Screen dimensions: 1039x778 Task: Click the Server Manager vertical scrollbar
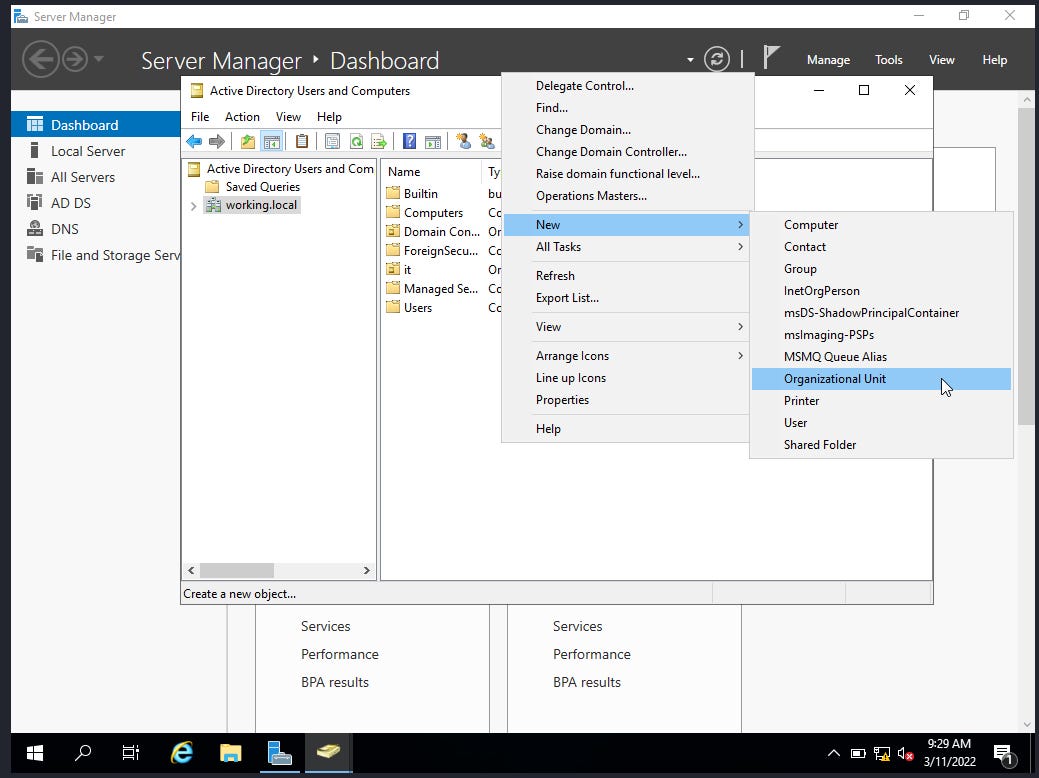(x=1026, y=265)
